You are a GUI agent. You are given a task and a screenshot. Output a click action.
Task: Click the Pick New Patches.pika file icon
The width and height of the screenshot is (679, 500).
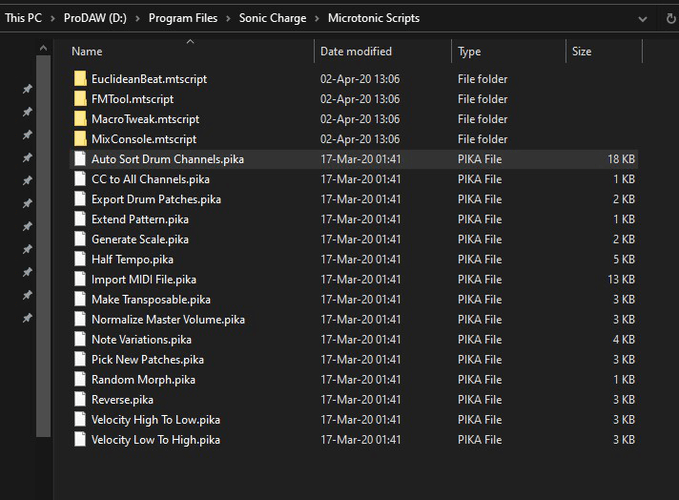(x=80, y=359)
